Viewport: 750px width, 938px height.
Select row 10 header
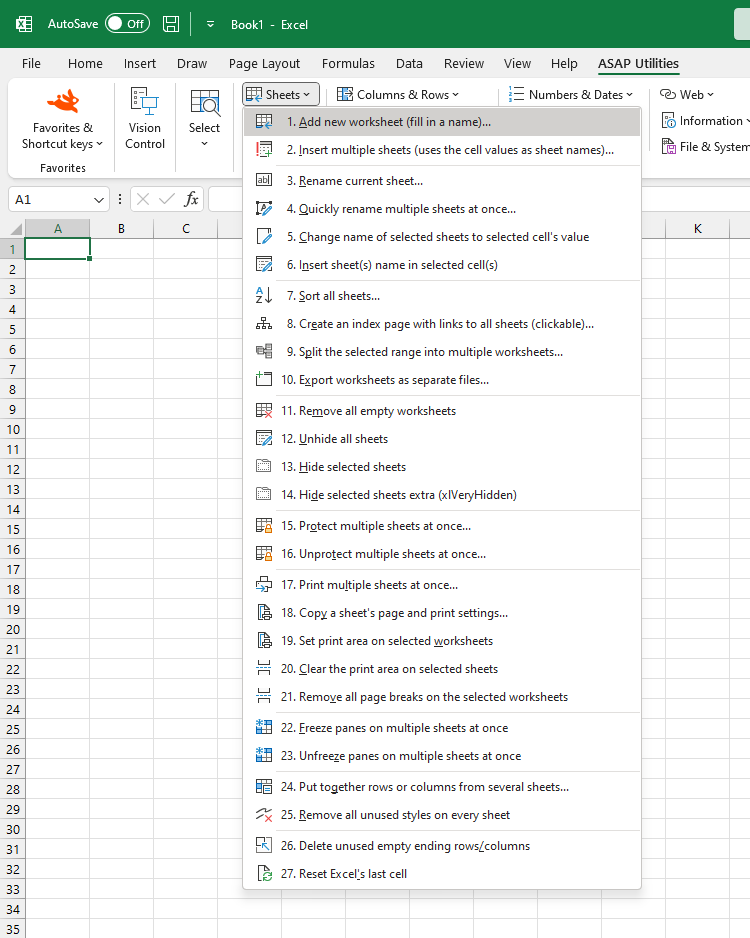(13, 430)
